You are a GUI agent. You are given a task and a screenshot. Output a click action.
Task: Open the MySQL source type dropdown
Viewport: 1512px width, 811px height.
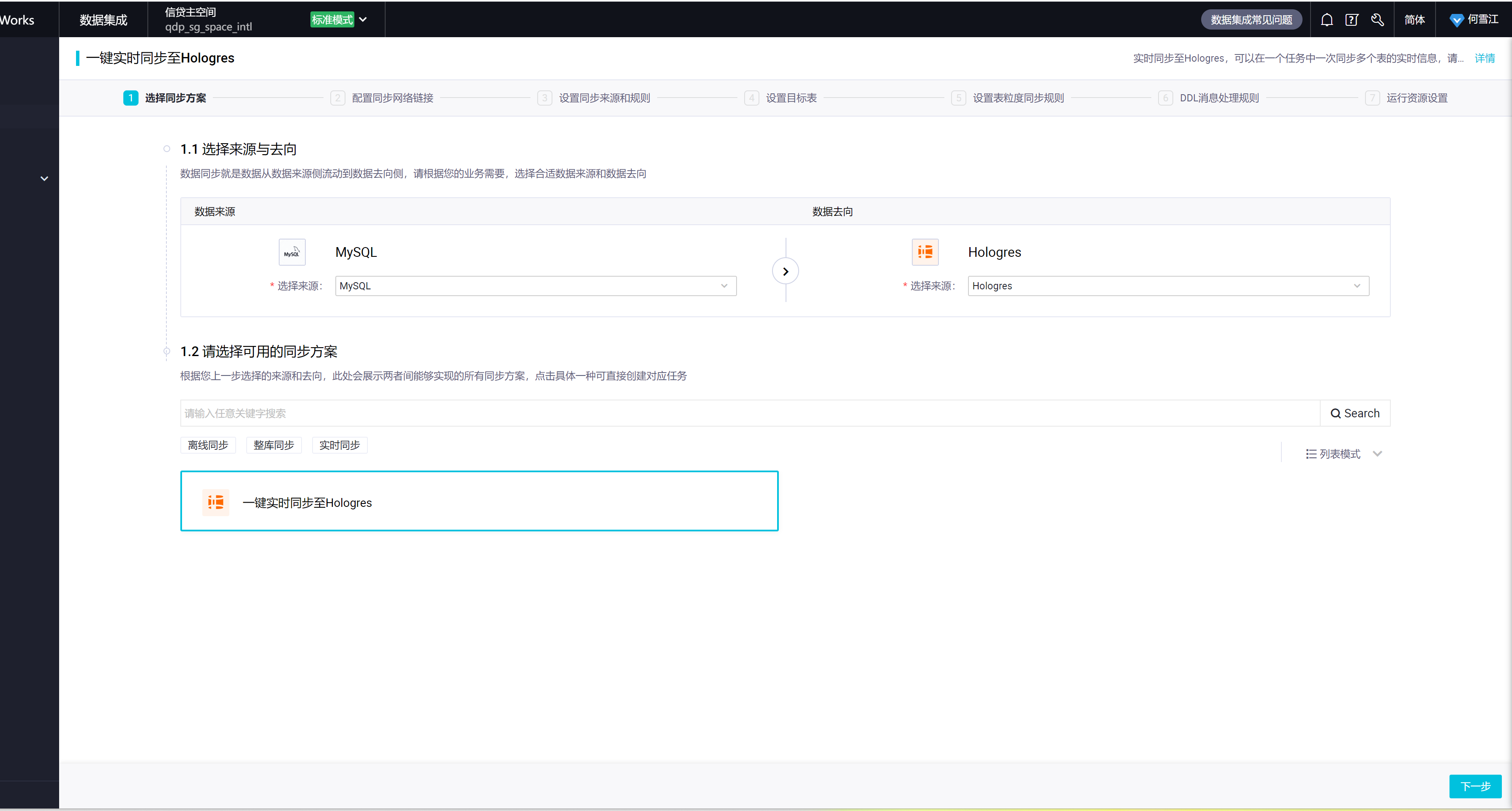tap(535, 286)
